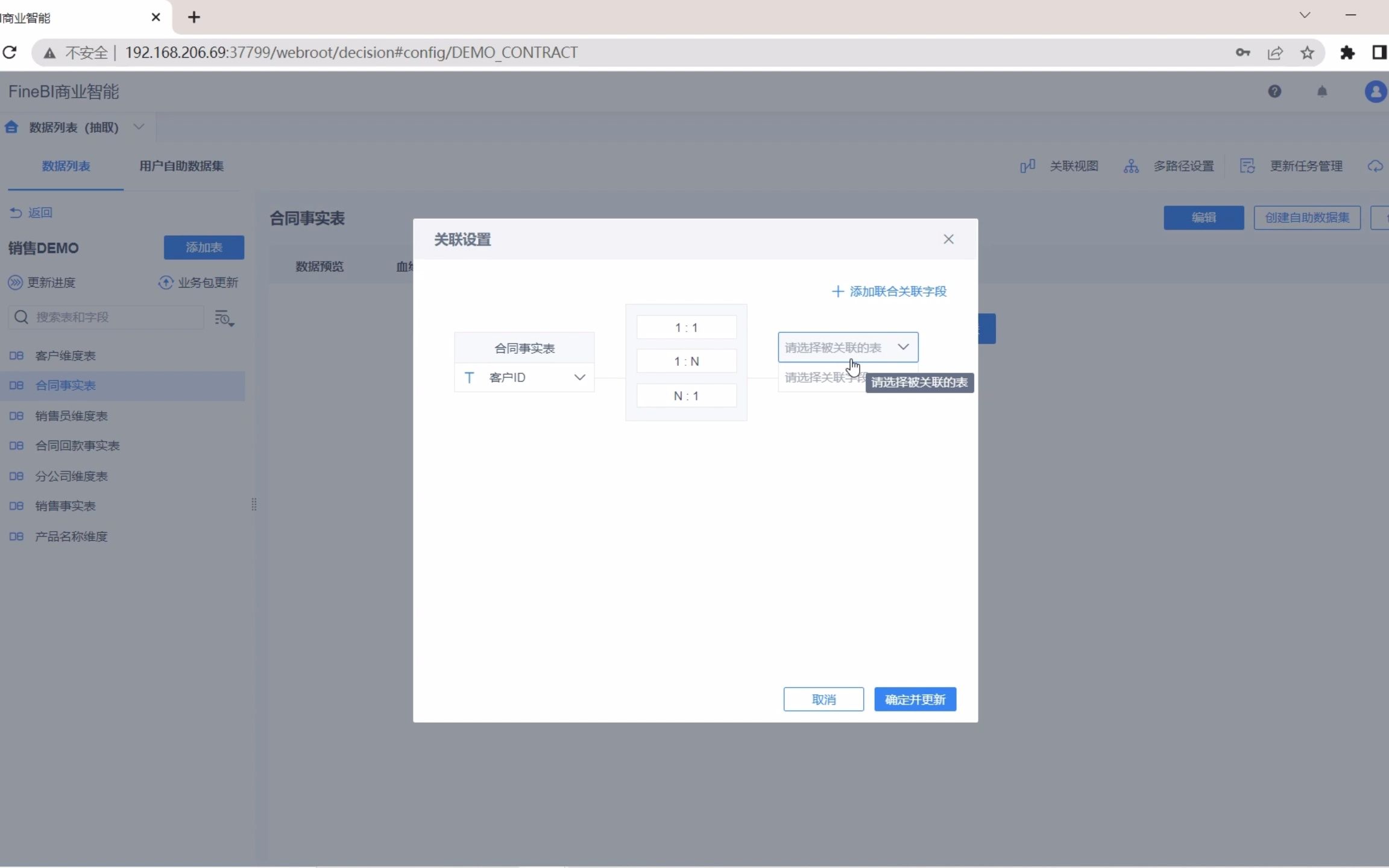Select the 1 : 1 relation option

click(687, 327)
